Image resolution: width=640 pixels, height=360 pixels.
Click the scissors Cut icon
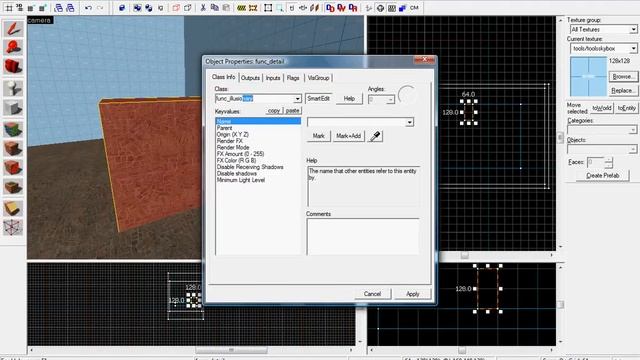tap(203, 8)
